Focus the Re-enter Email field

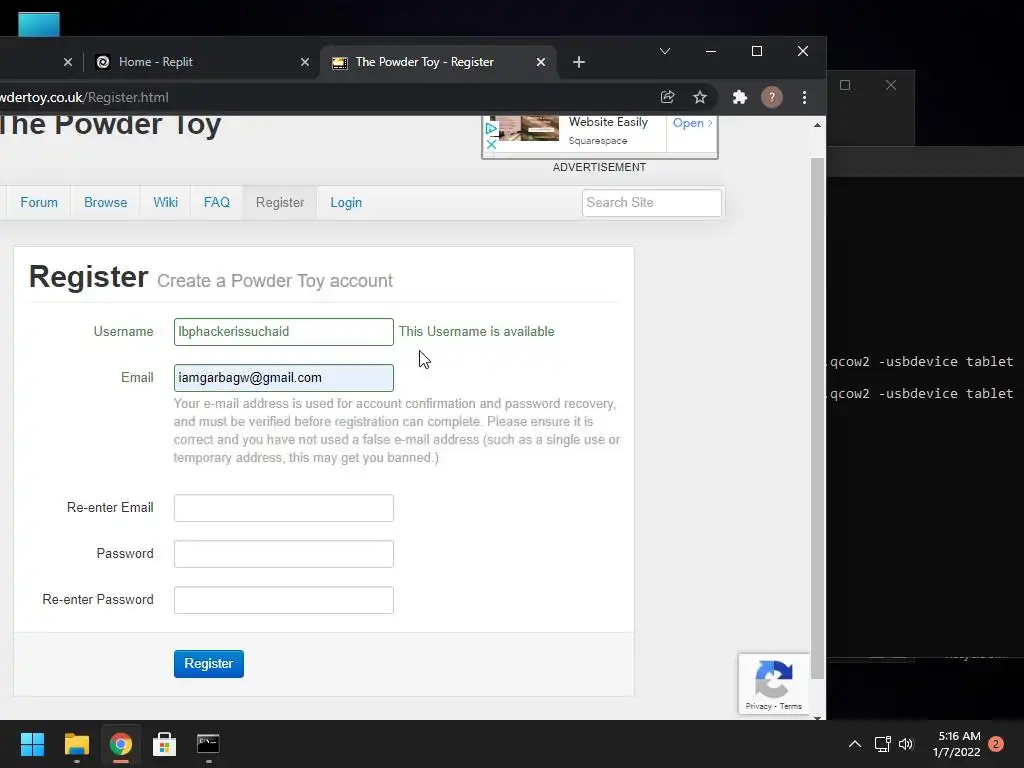(x=283, y=508)
